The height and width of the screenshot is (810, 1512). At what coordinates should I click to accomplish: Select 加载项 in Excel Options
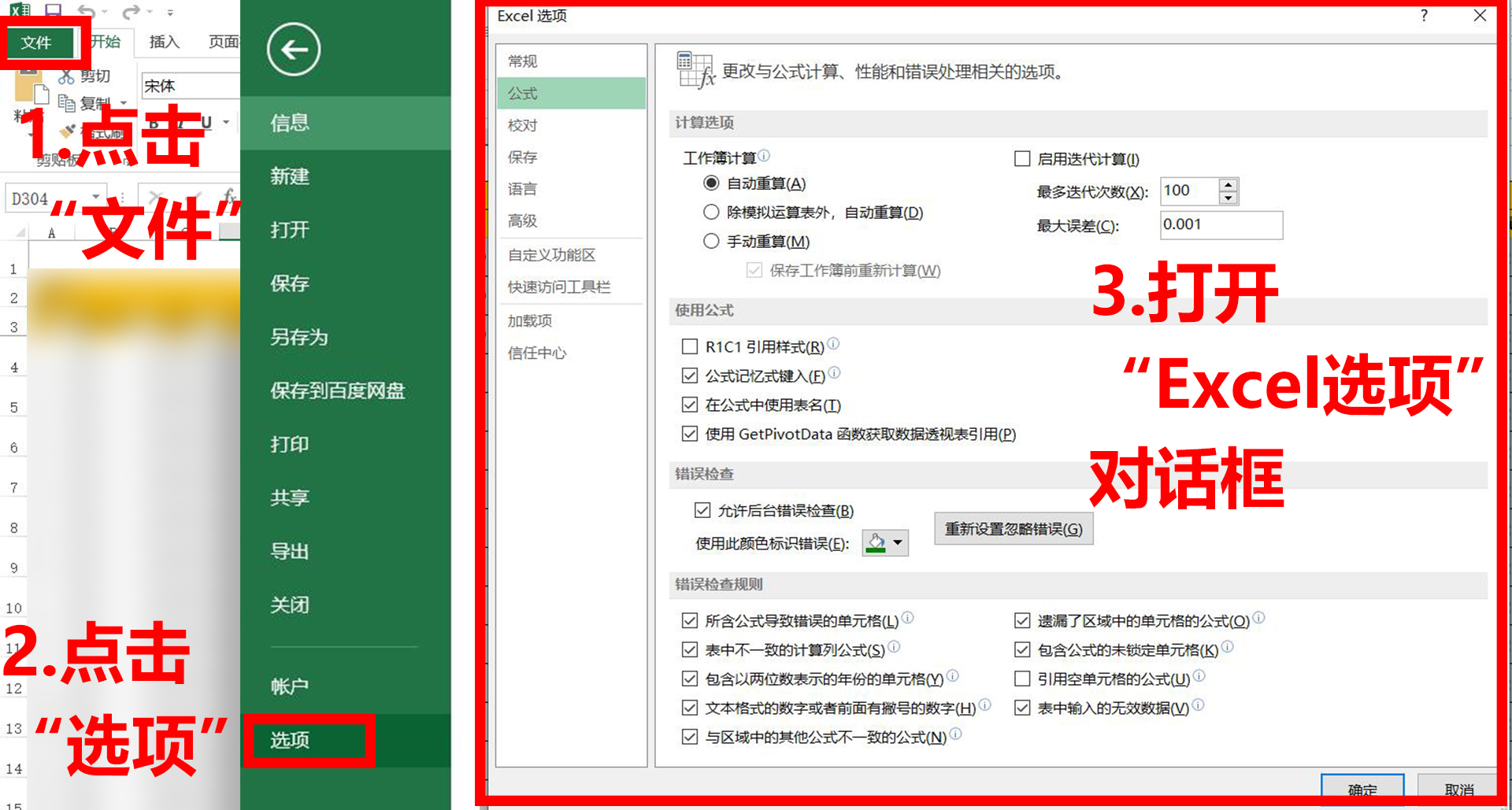(x=571, y=321)
